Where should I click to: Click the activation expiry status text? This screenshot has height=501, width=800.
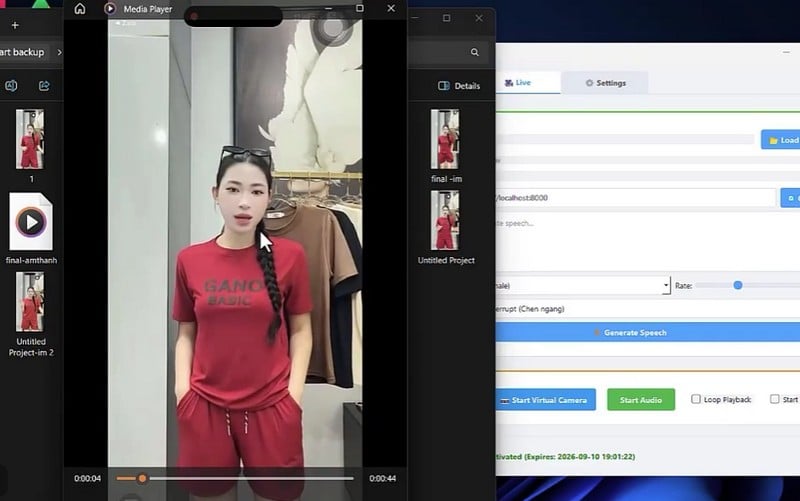(x=565, y=457)
